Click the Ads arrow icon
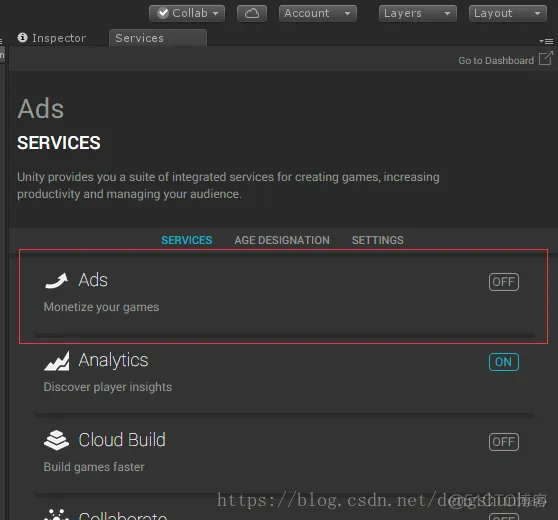Screen dimensions: 558x520 point(57,280)
